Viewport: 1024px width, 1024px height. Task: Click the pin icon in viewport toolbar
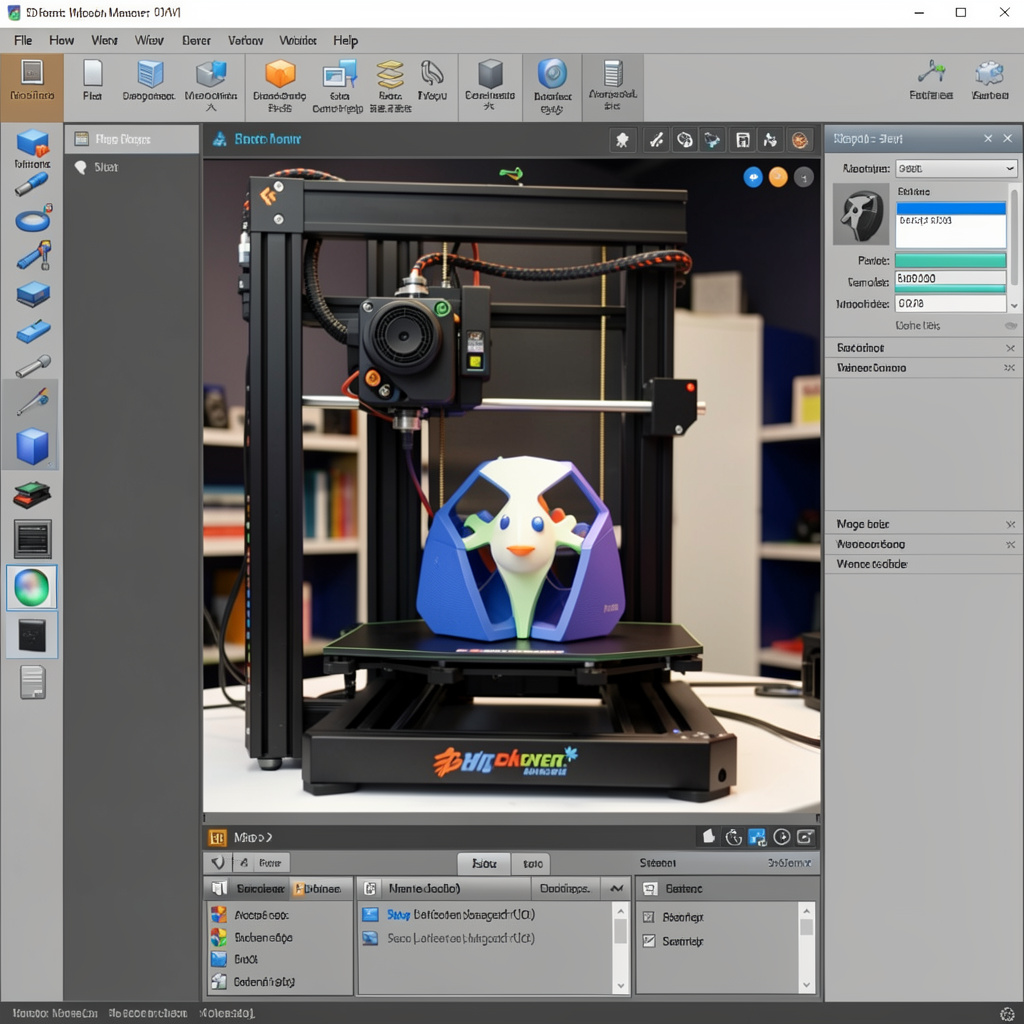pyautogui.click(x=622, y=139)
